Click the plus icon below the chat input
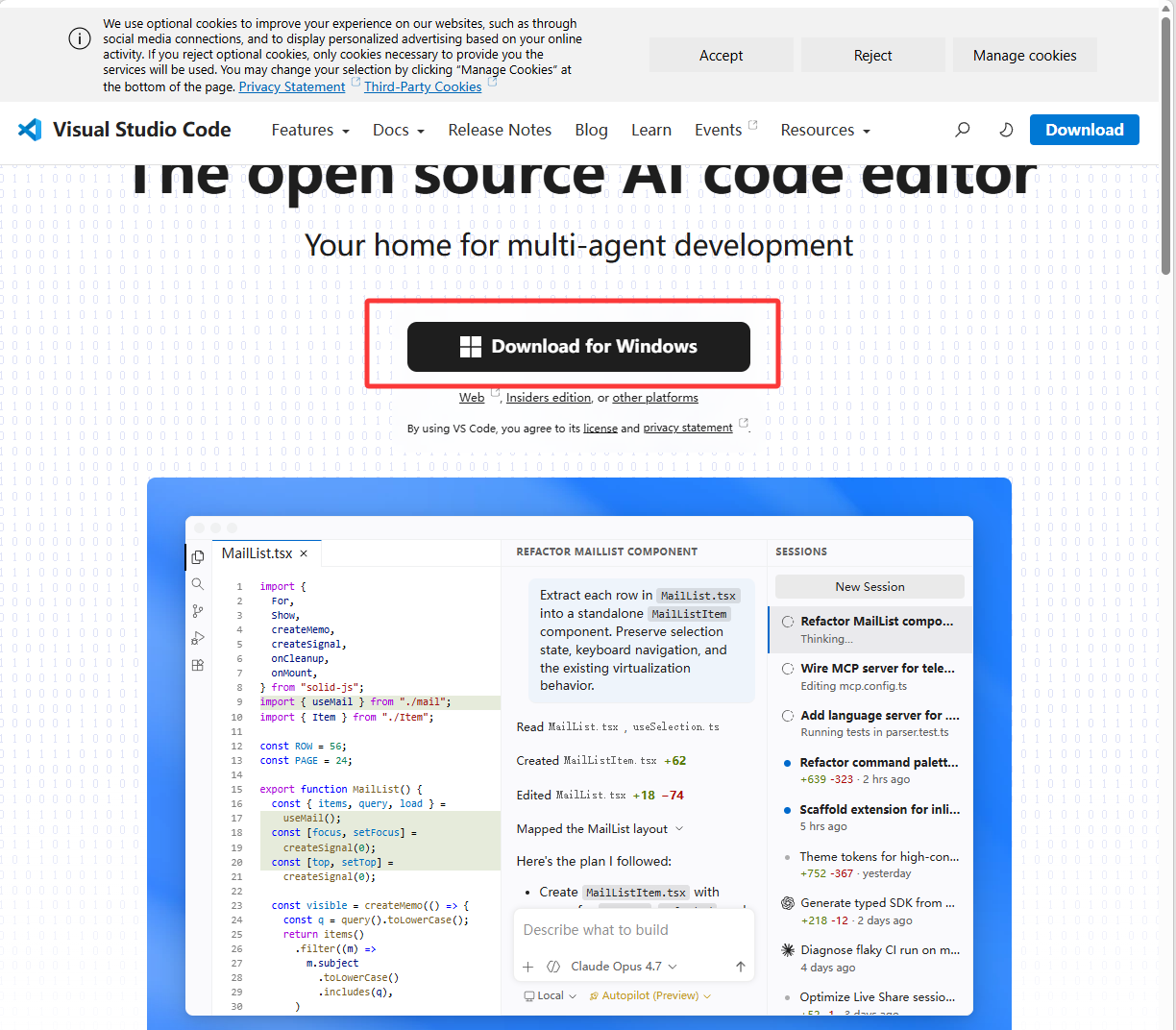 click(527, 967)
